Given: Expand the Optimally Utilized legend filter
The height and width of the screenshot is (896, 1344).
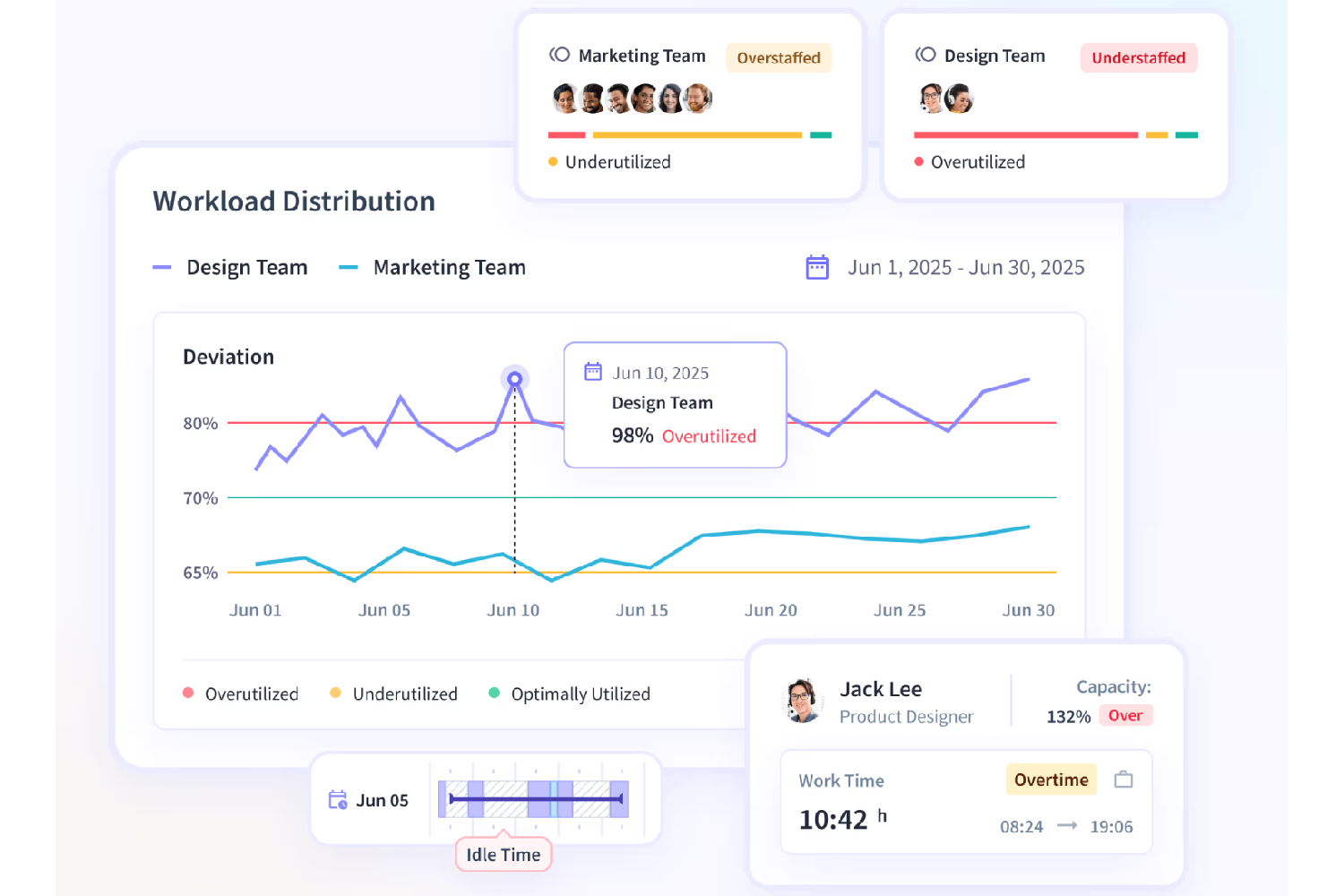Looking at the screenshot, I should point(568,693).
